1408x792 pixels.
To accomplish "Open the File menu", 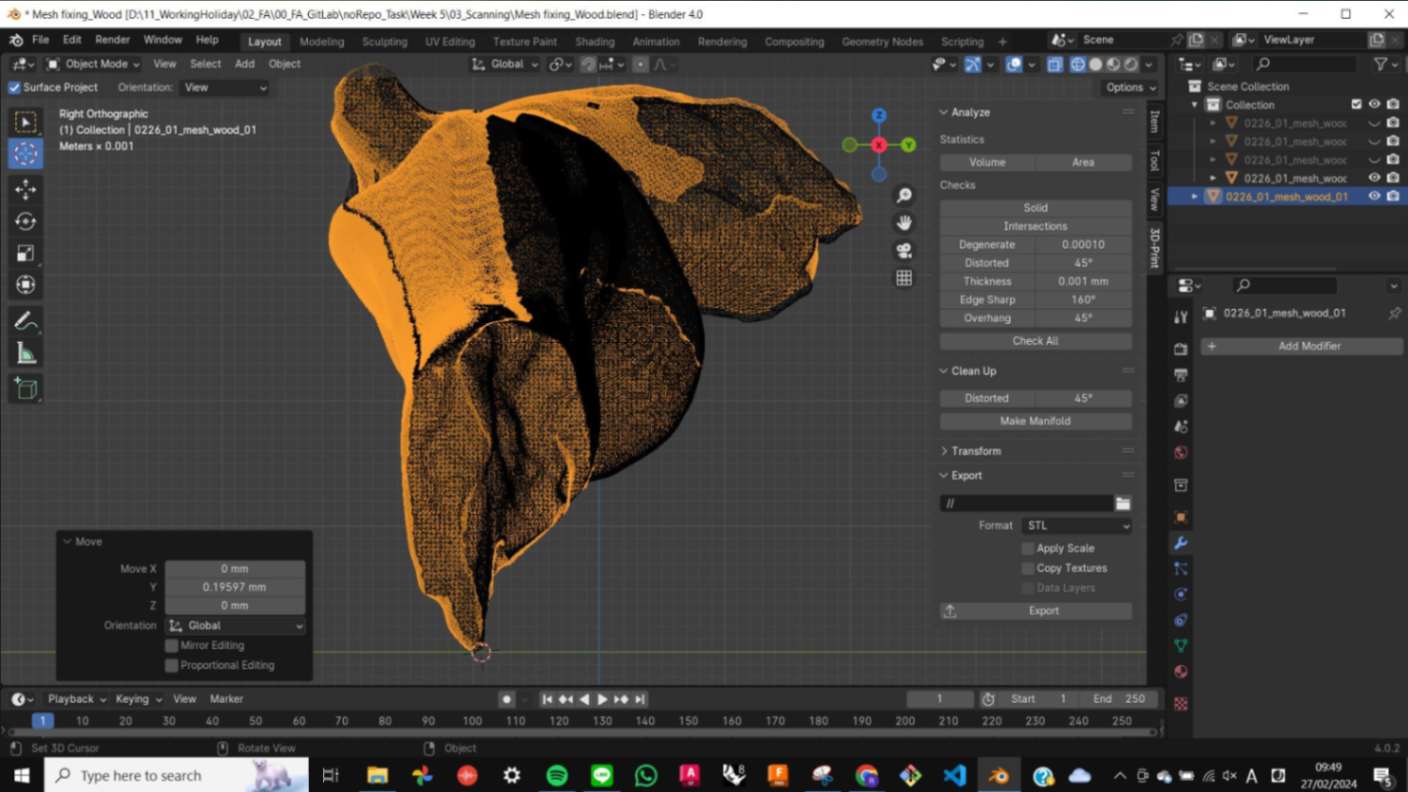I will 40,40.
